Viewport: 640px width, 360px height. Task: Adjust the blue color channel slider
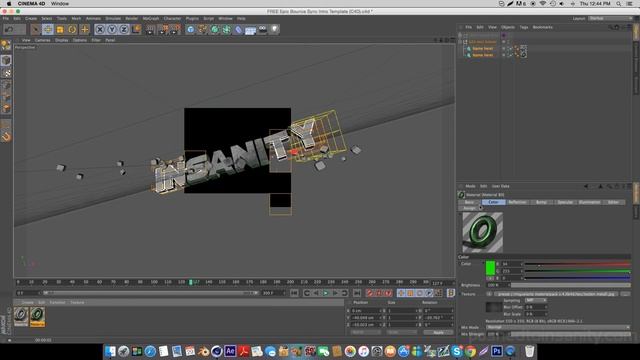[578, 278]
